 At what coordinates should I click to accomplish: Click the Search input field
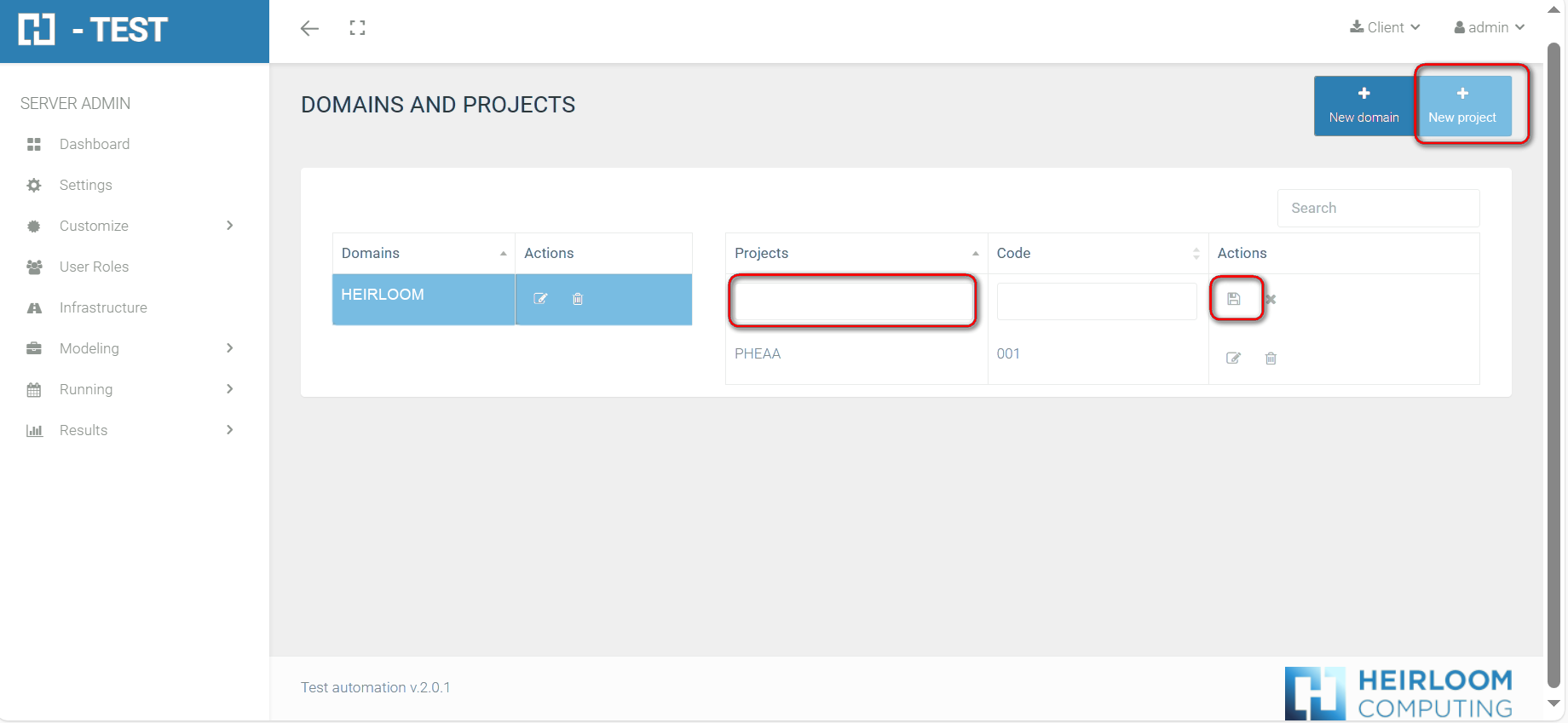click(1378, 208)
